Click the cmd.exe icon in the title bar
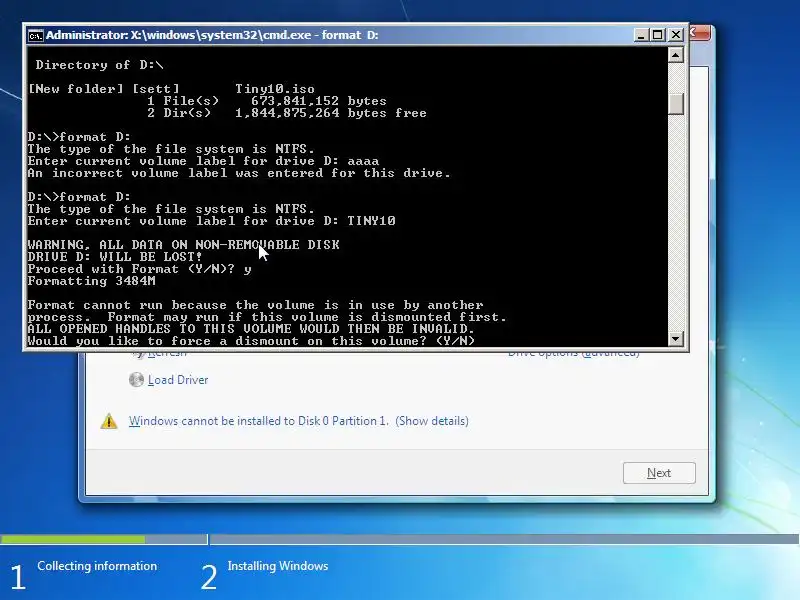This screenshot has height=600, width=800. pos(36,35)
